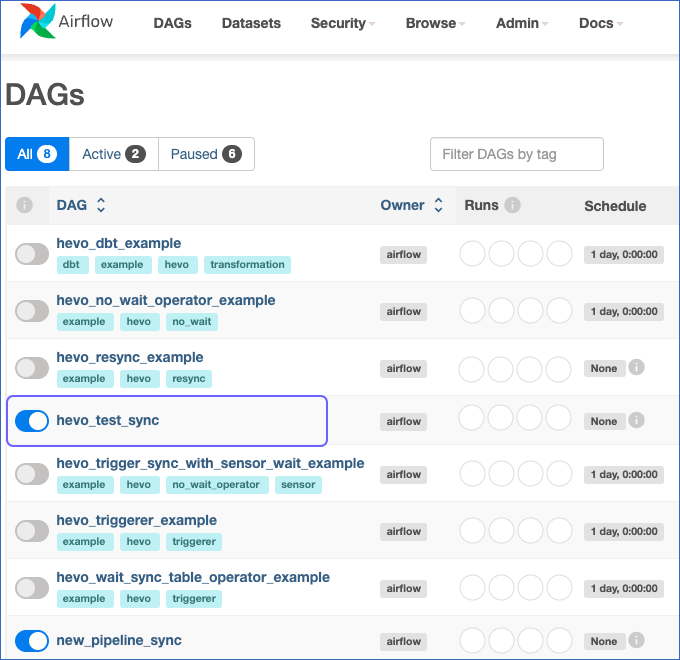Click second run circle for hevo_test_sync
The image size is (680, 660).
click(500, 418)
